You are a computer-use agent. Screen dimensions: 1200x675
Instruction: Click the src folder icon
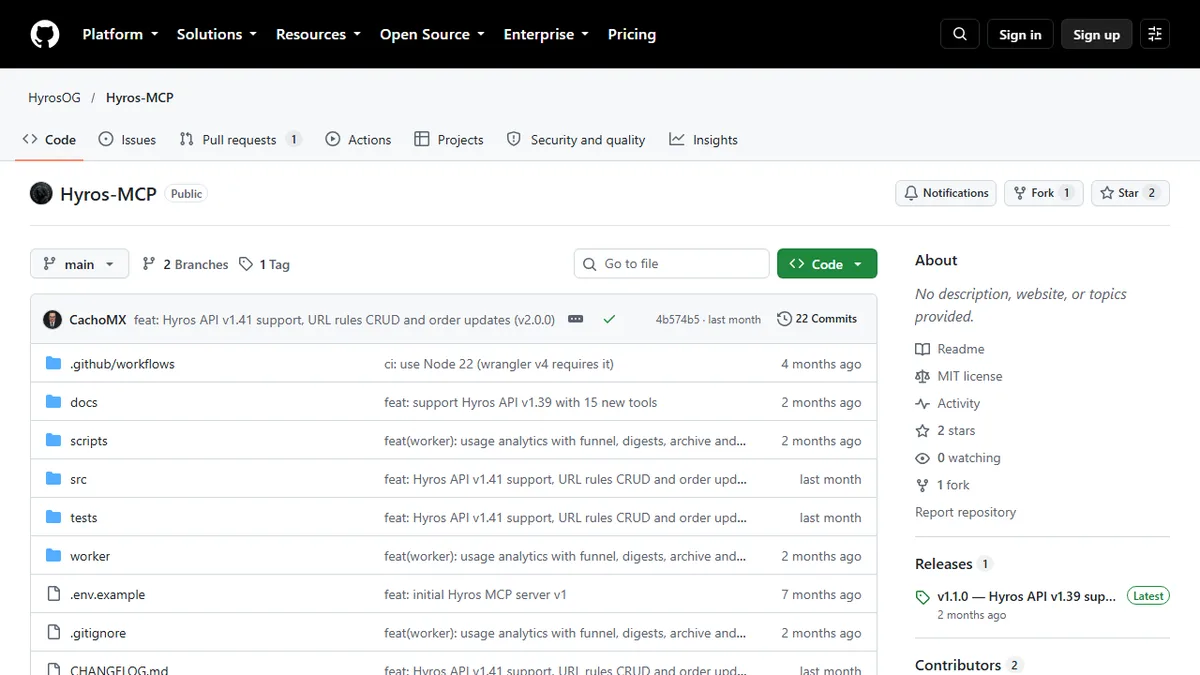pyautogui.click(x=54, y=479)
